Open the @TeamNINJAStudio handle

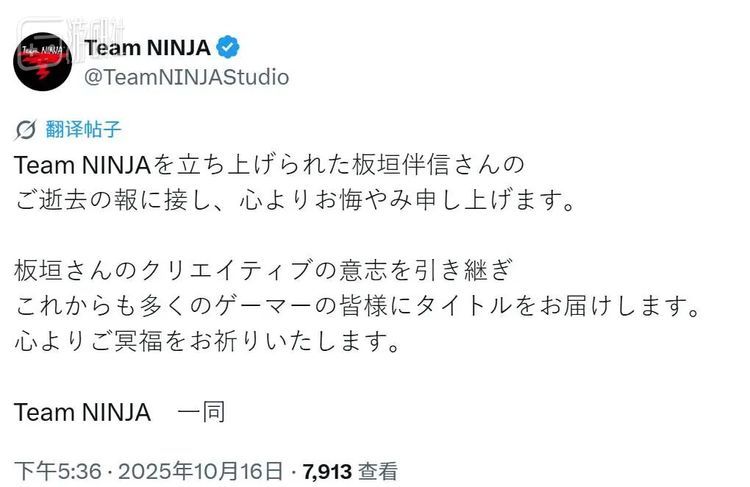point(187,77)
